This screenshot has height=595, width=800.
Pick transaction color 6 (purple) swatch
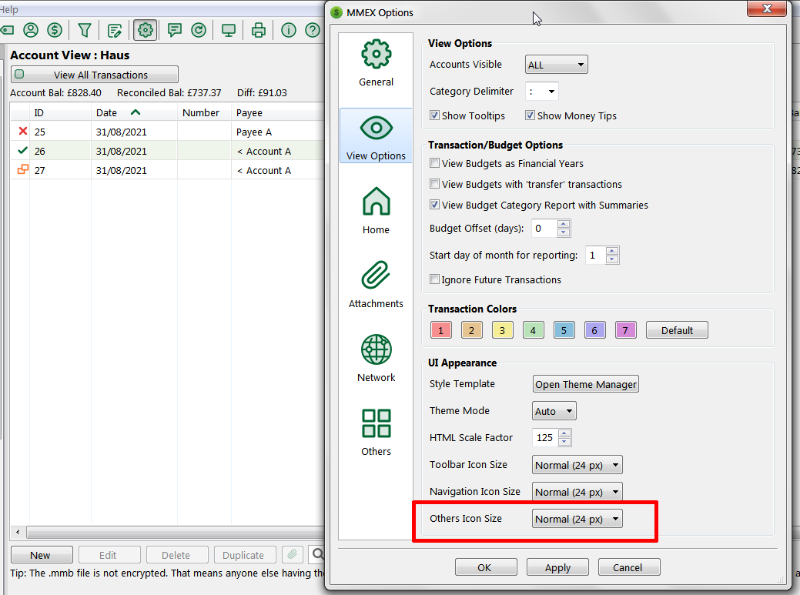coord(595,330)
